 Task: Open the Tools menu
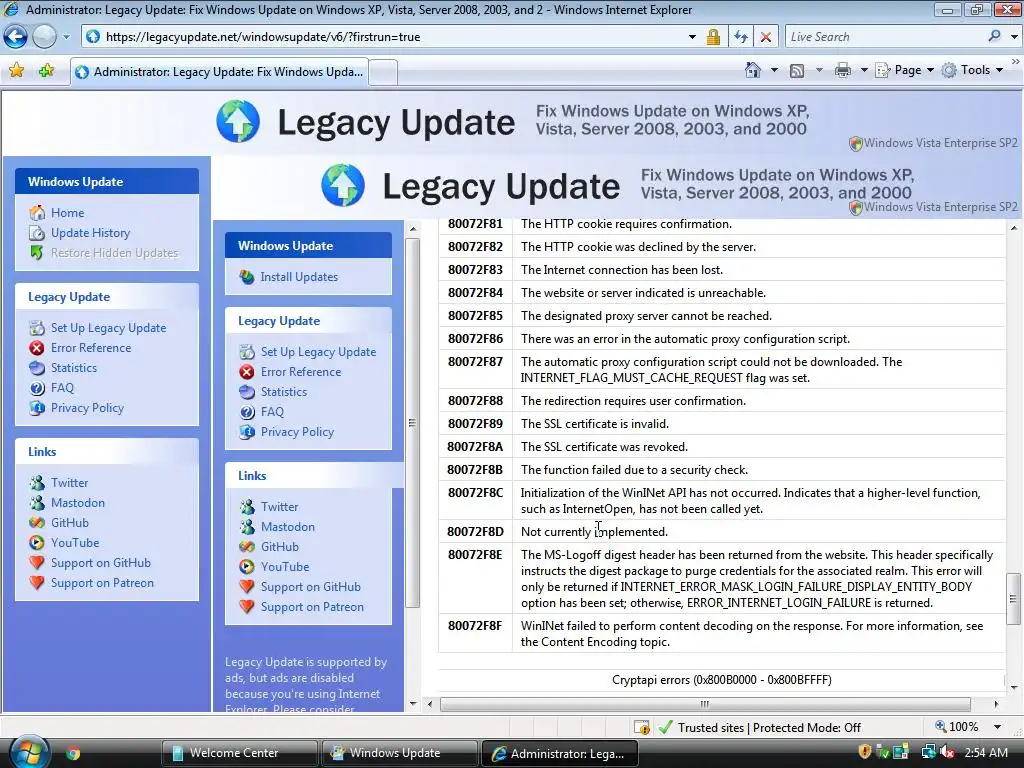click(x=972, y=70)
